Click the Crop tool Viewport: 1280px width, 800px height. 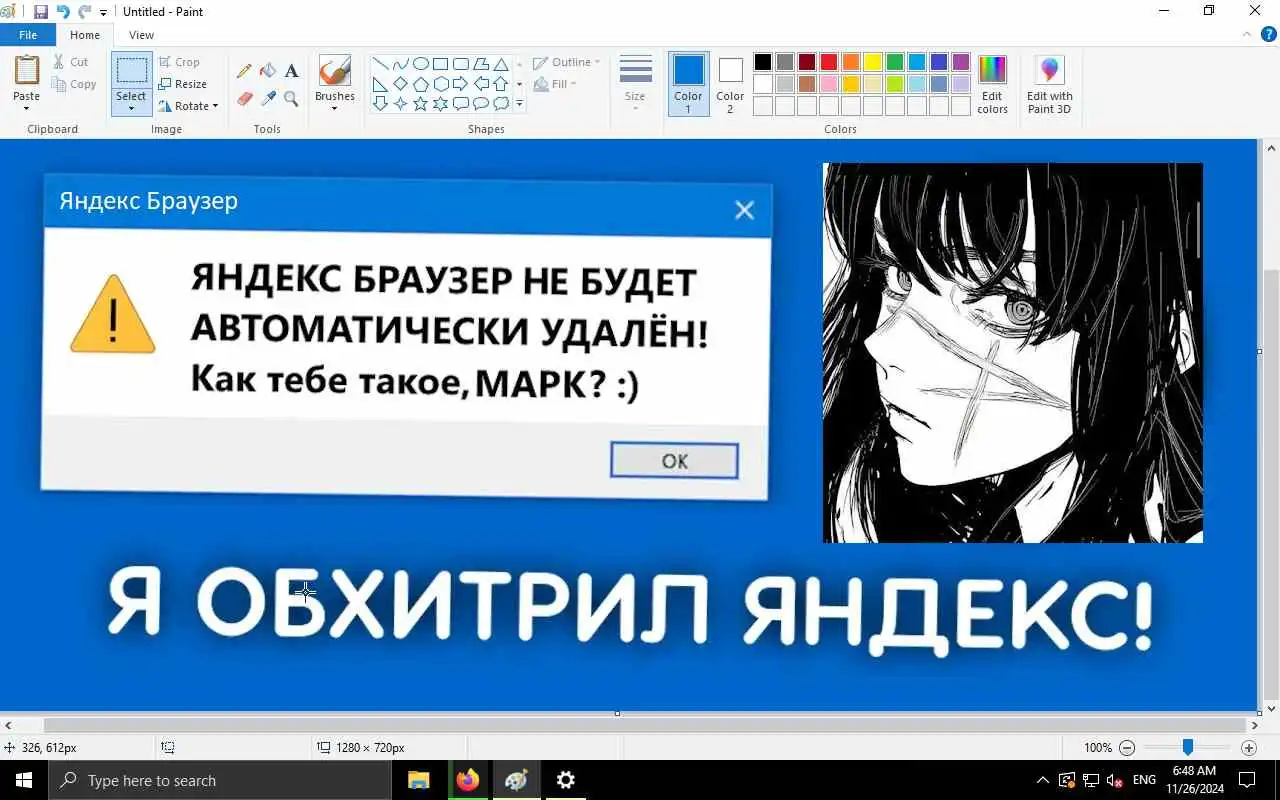tap(179, 62)
